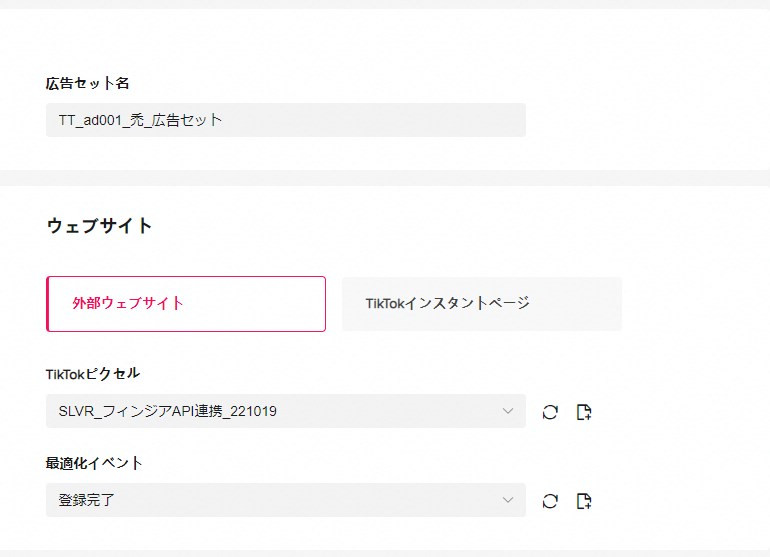The height and width of the screenshot is (557, 770).
Task: Click the 最適化イベント field label
Action: point(95,463)
